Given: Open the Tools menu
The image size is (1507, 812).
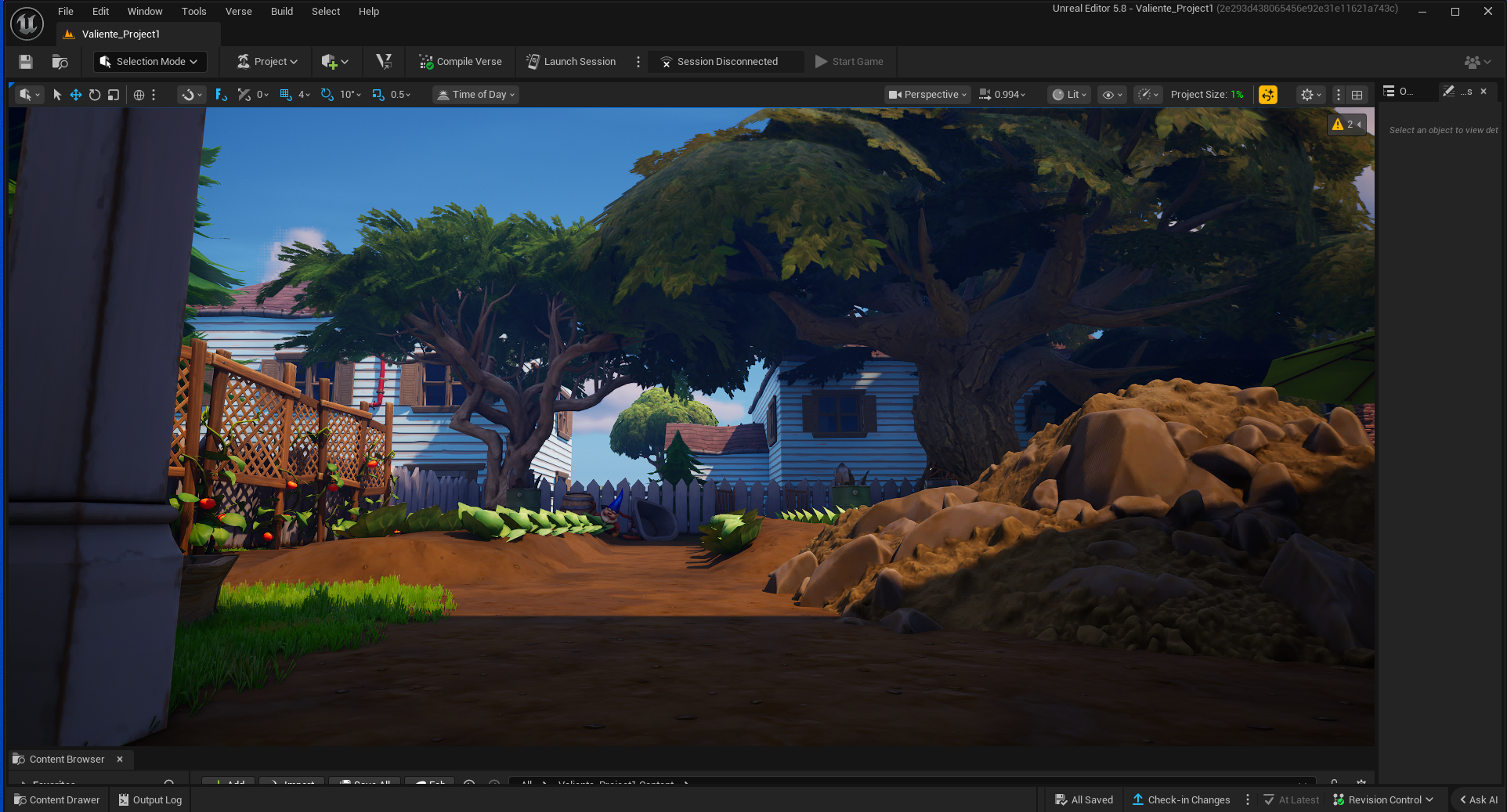Looking at the screenshot, I should (x=194, y=12).
